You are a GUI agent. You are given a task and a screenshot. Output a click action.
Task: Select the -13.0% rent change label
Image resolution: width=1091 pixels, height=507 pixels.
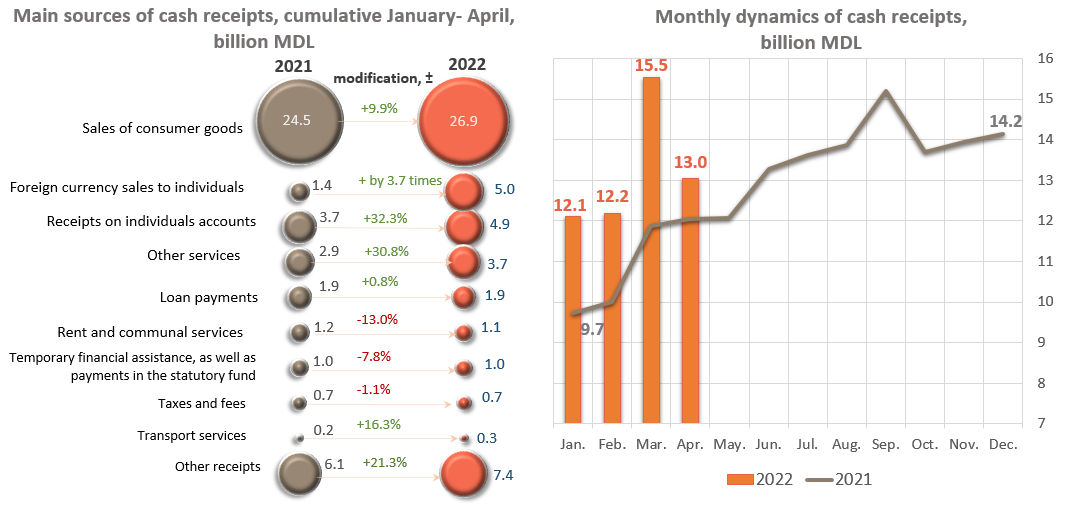click(x=377, y=320)
